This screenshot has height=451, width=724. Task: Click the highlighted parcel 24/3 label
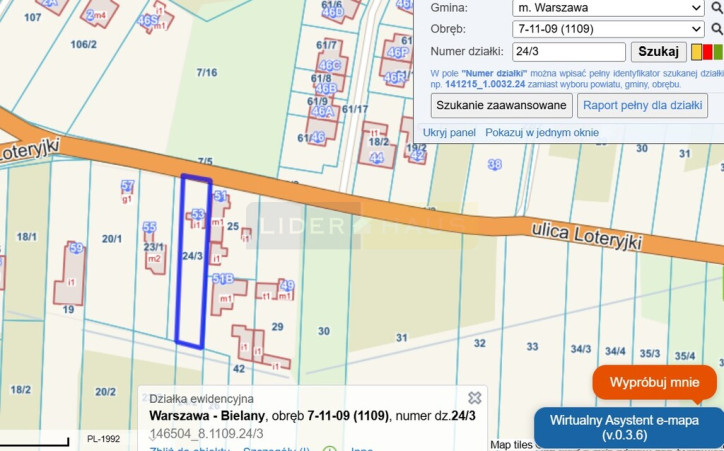(193, 256)
